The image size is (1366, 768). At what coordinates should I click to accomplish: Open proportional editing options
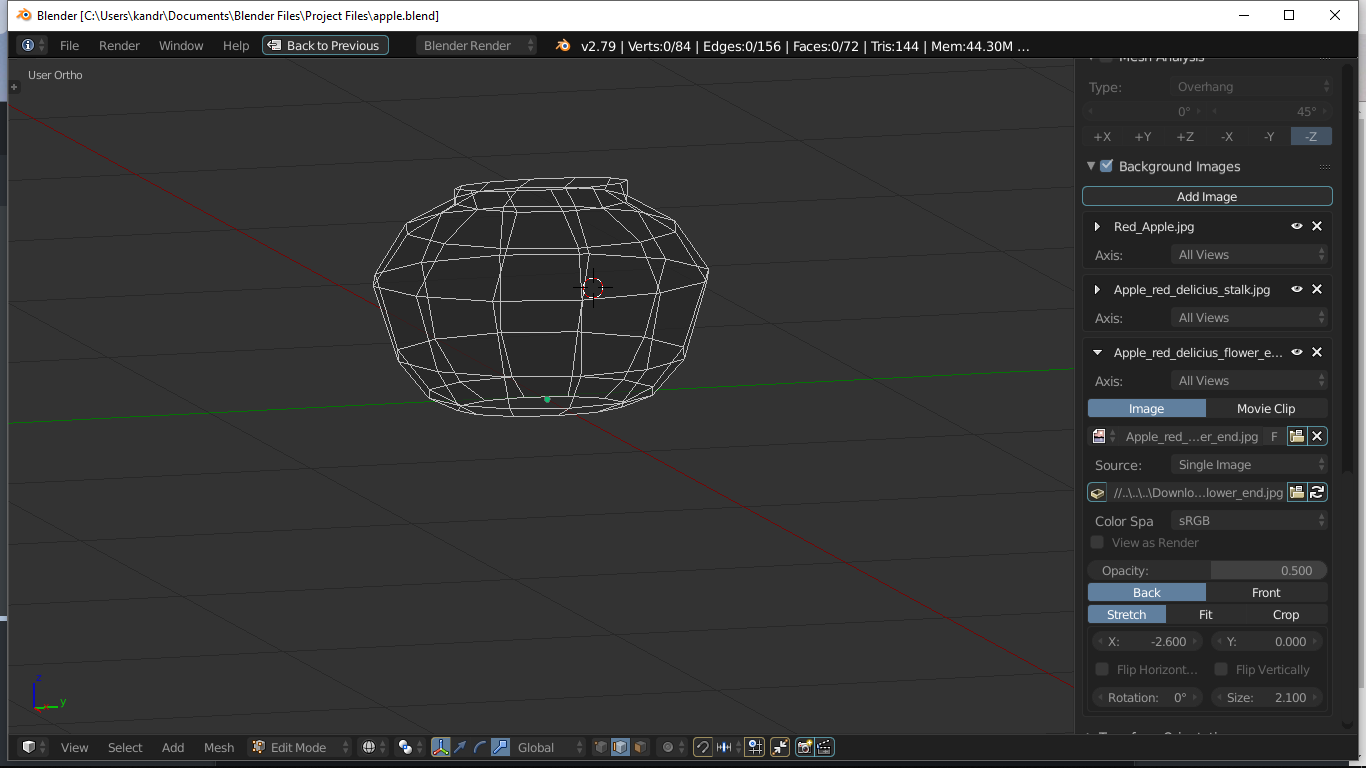tap(671, 747)
